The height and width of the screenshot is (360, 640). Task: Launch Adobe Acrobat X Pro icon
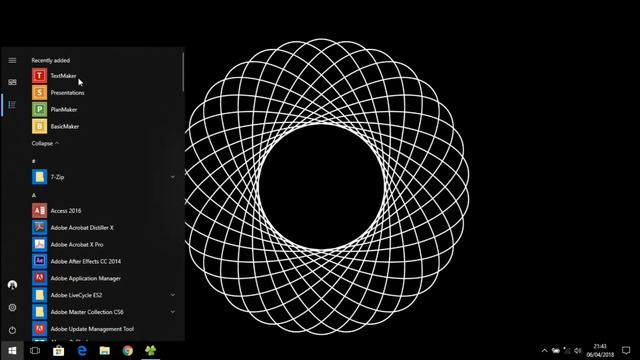40,244
